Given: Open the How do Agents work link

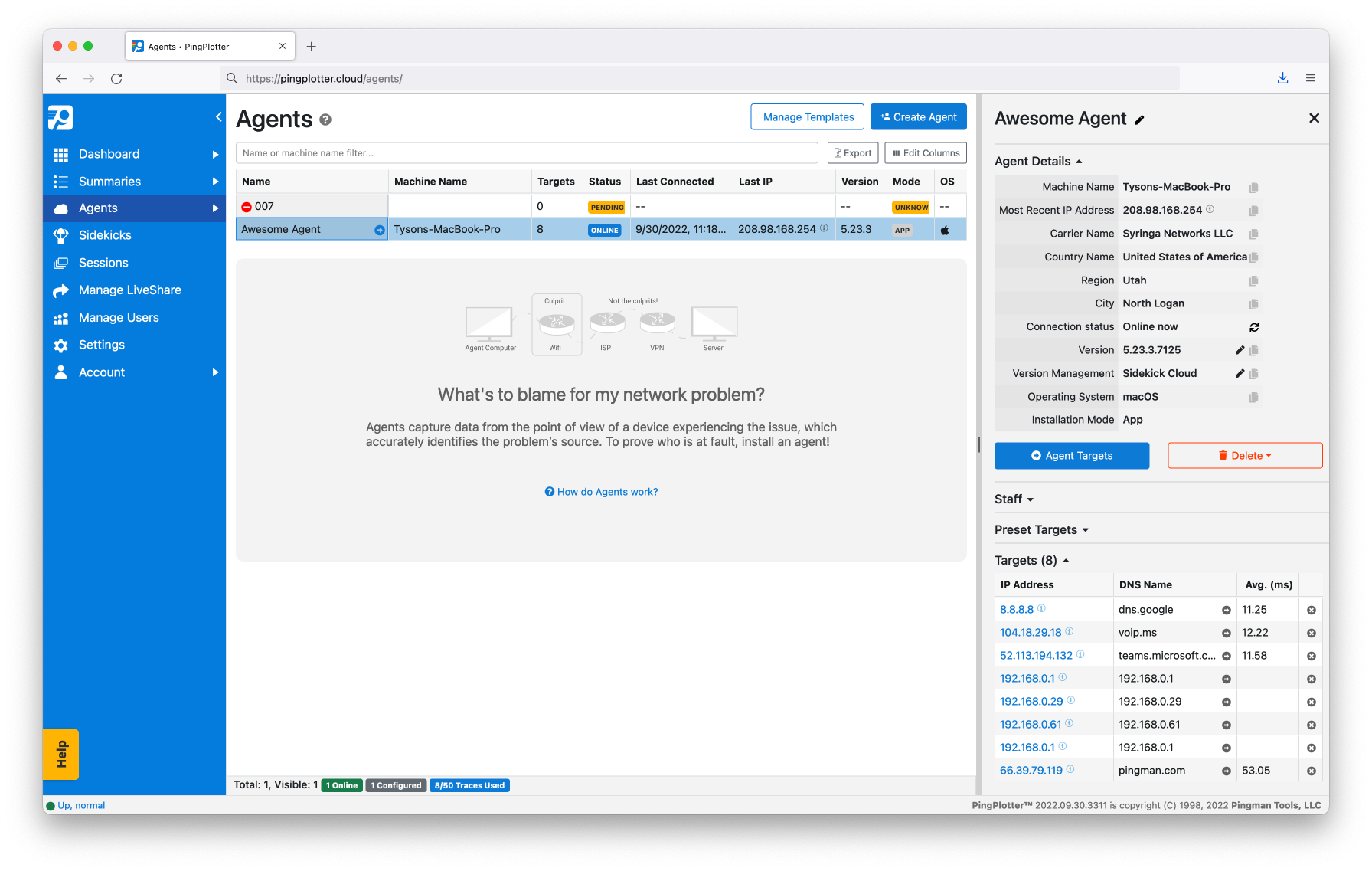Looking at the screenshot, I should click(x=601, y=492).
